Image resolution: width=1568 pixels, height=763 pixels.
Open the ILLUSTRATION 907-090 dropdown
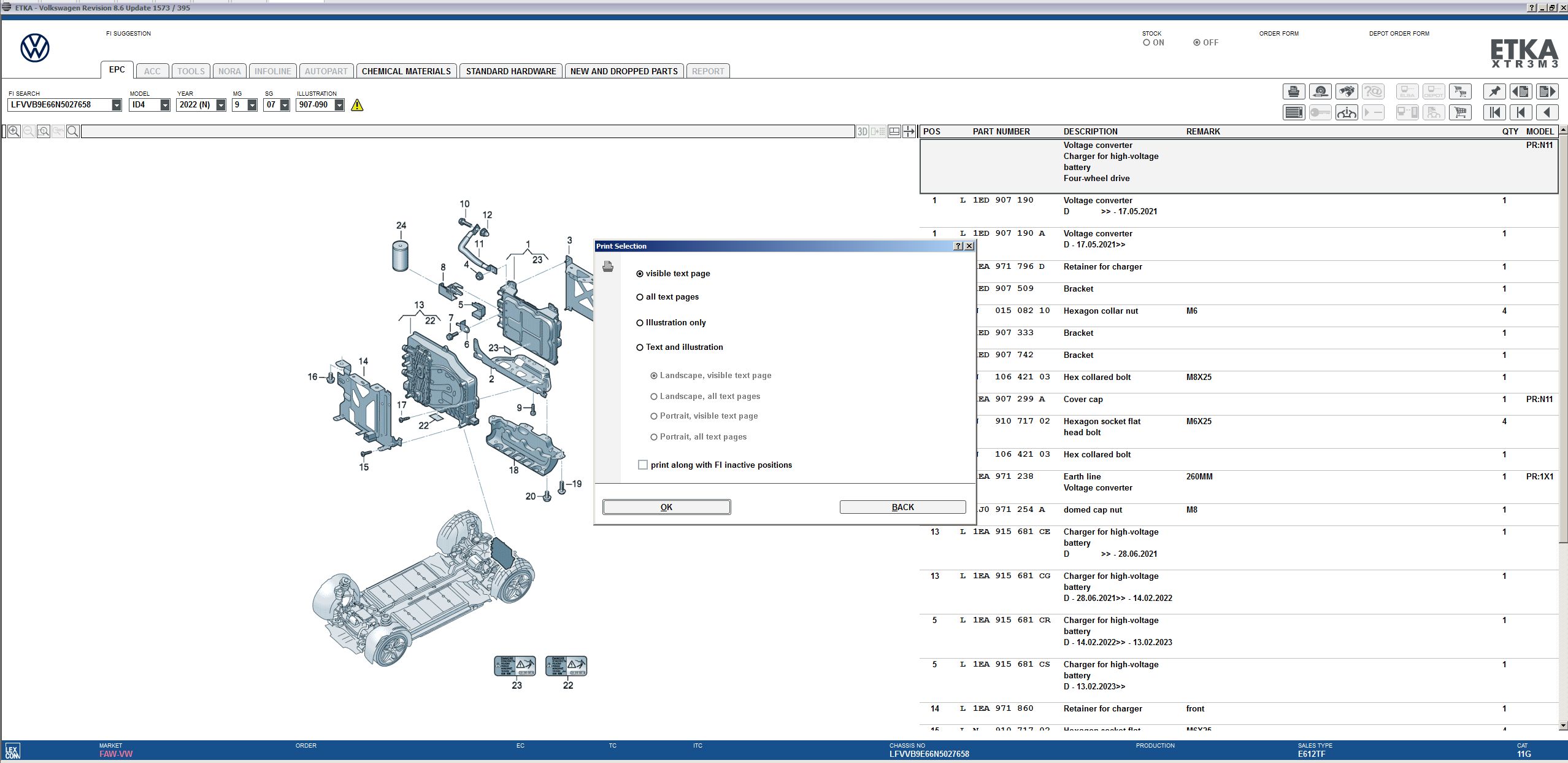[339, 105]
